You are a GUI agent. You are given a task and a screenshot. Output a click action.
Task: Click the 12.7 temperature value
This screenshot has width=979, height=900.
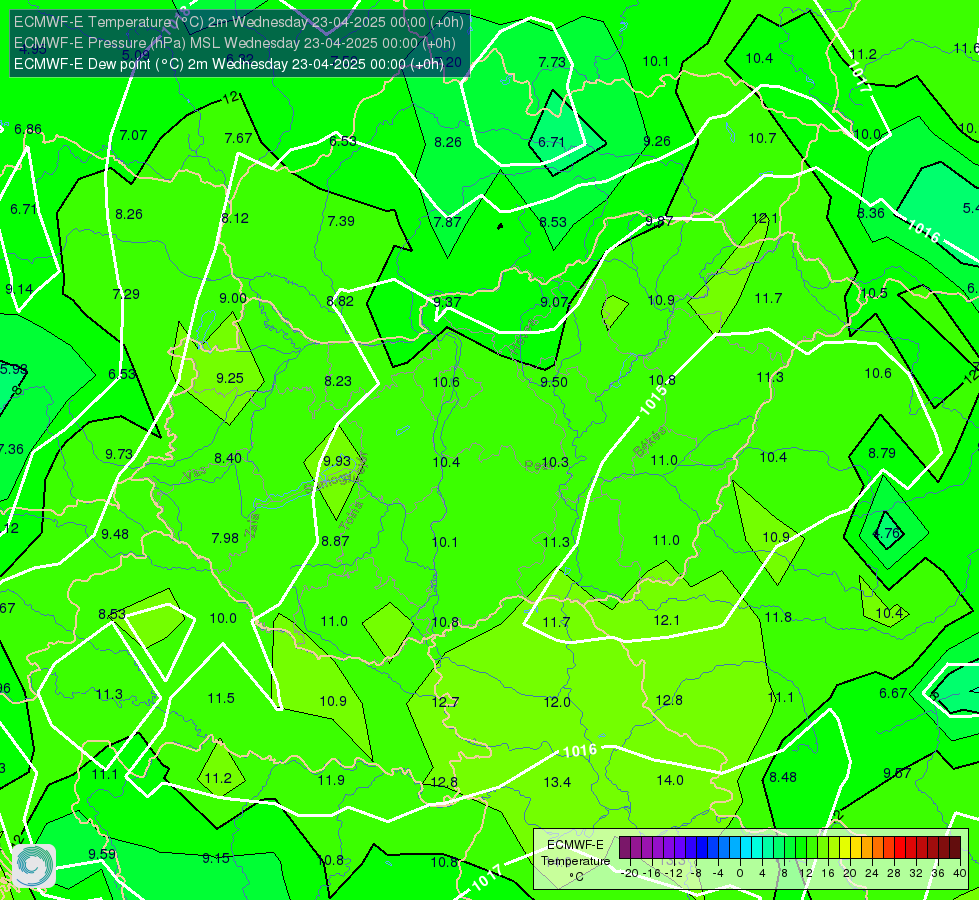pyautogui.click(x=445, y=702)
